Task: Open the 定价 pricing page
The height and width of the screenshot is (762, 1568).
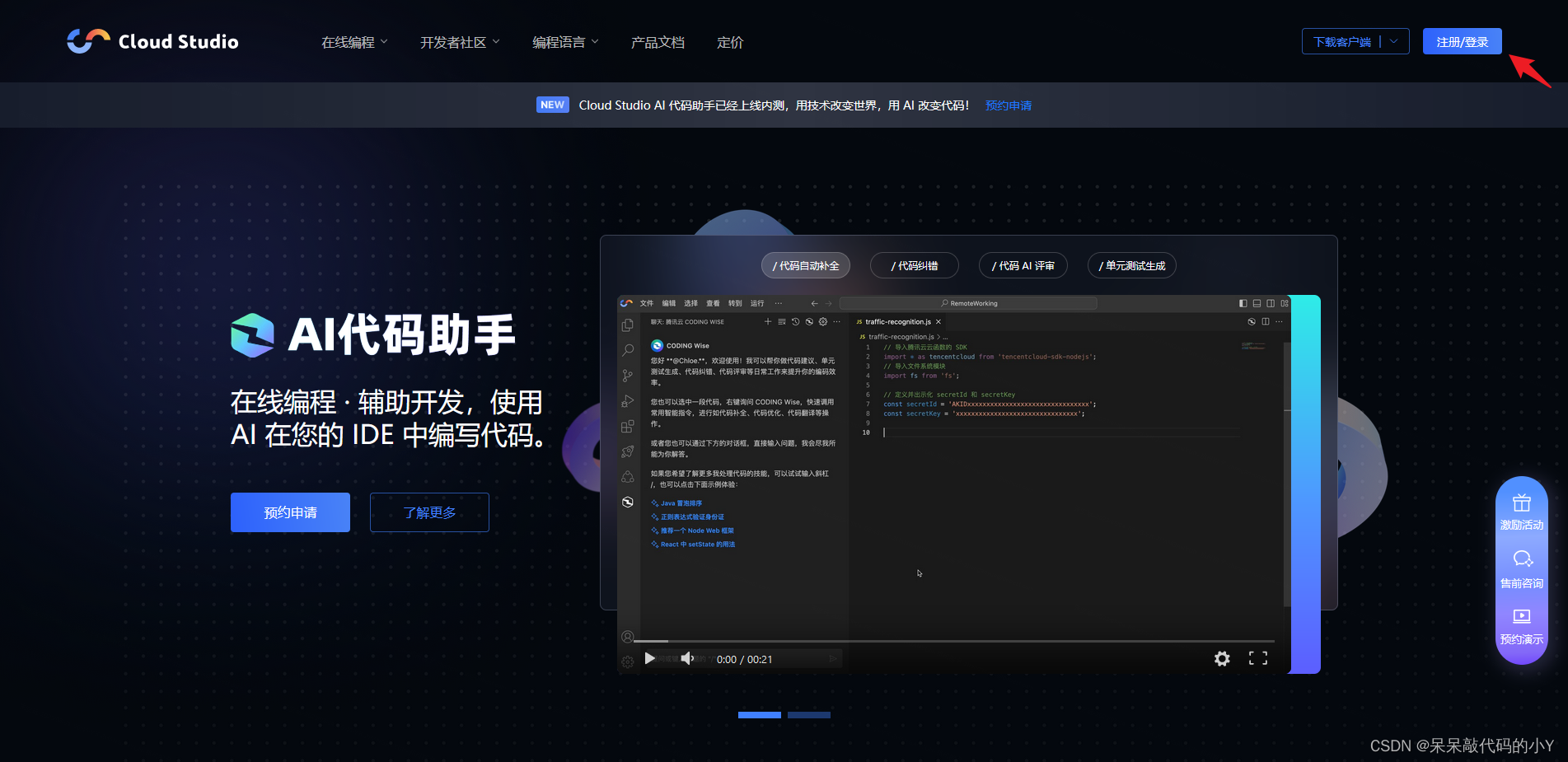Action: [x=730, y=42]
